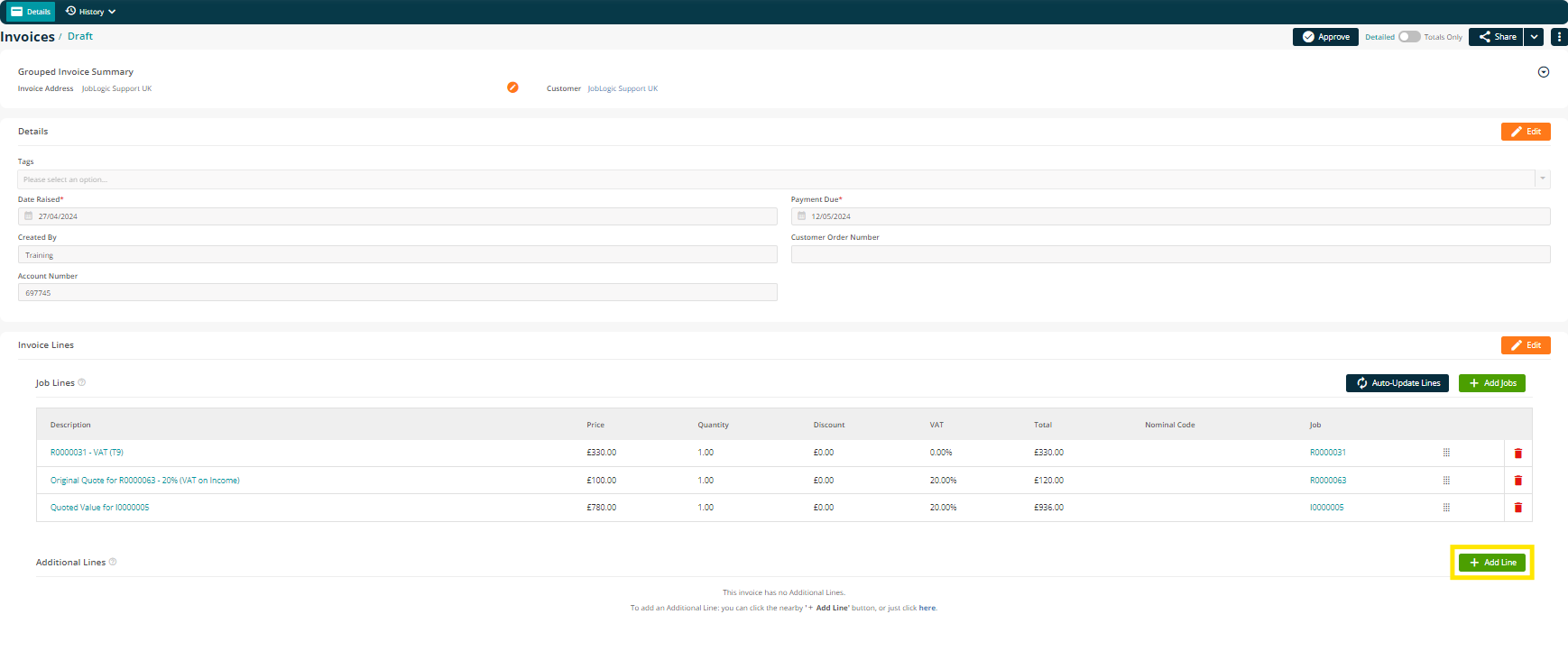The image size is (1568, 651).
Task: Click the Price column header
Action: click(x=595, y=425)
